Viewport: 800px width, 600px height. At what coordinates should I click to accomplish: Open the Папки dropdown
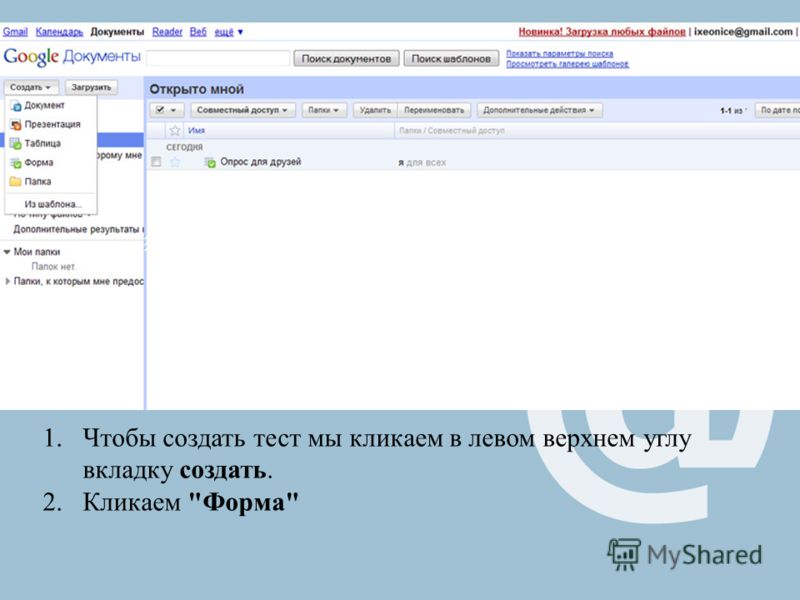(x=323, y=110)
